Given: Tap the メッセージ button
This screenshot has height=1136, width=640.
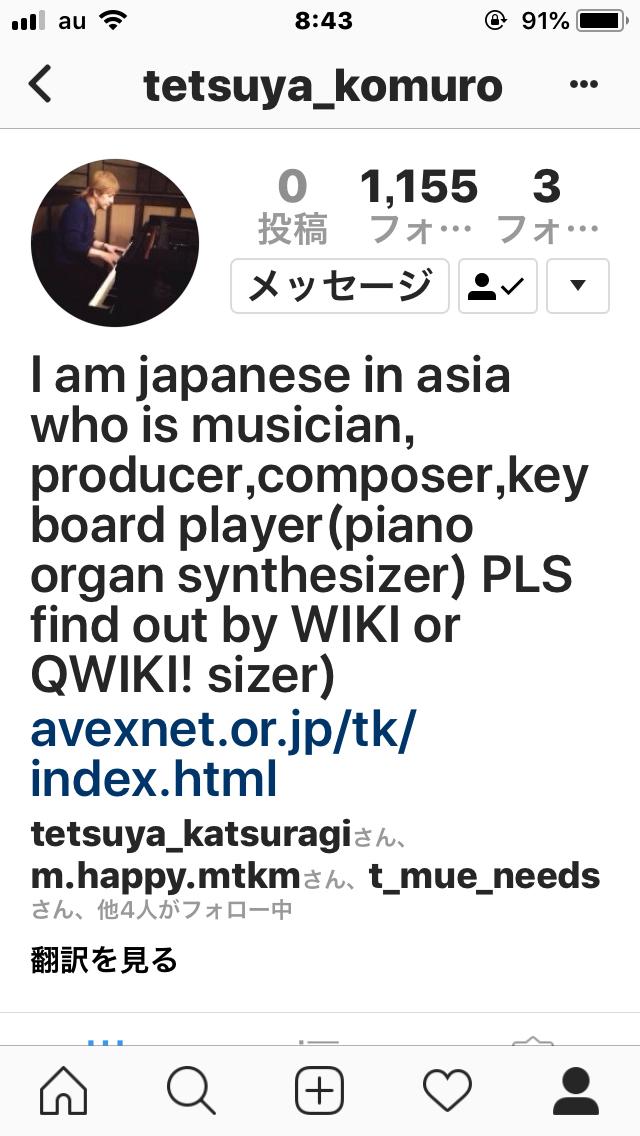Looking at the screenshot, I should (x=340, y=286).
